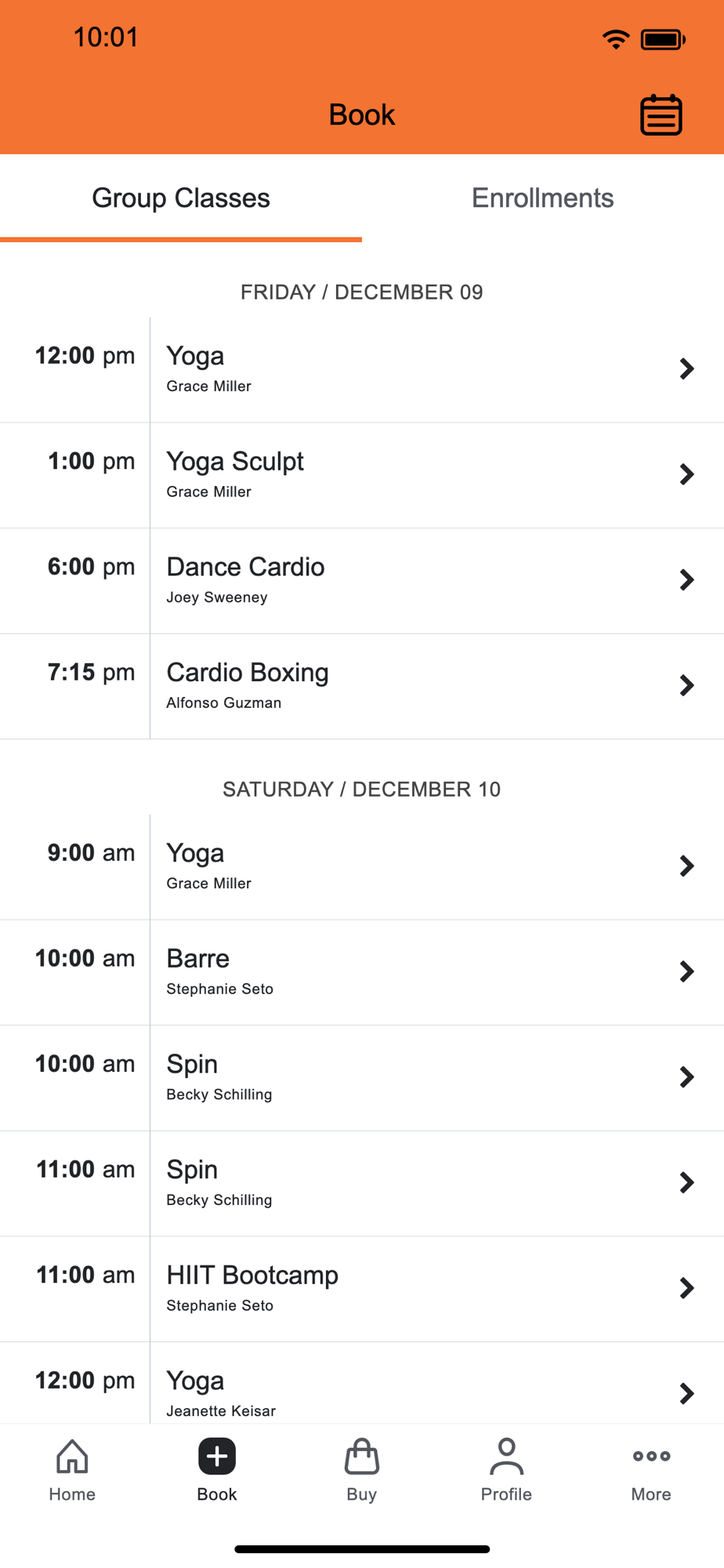The width and height of the screenshot is (724, 1568).
Task: Open the Profile person icon
Action: pyautogui.click(x=506, y=1457)
